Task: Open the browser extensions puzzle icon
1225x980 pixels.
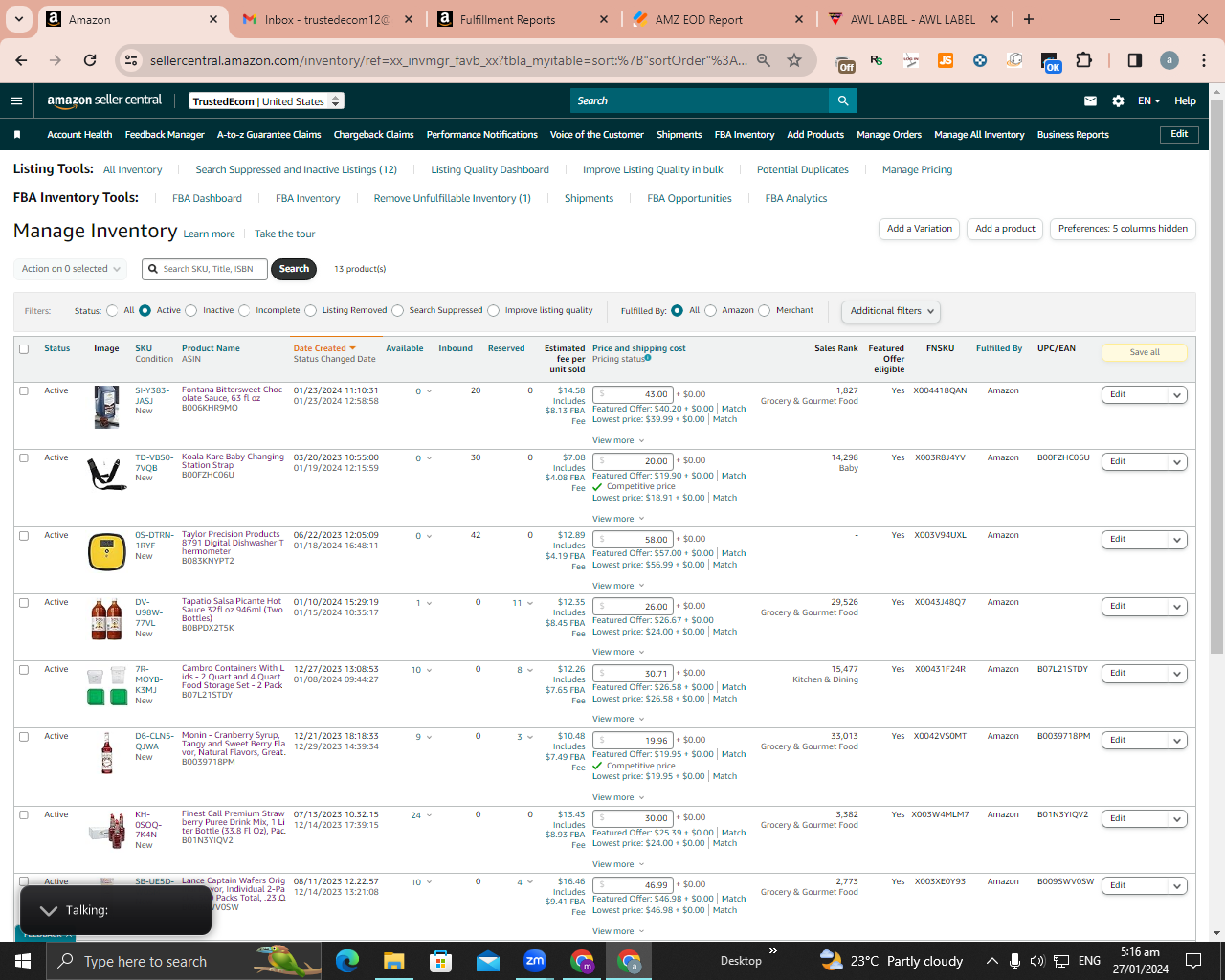Action: pyautogui.click(x=1083, y=60)
